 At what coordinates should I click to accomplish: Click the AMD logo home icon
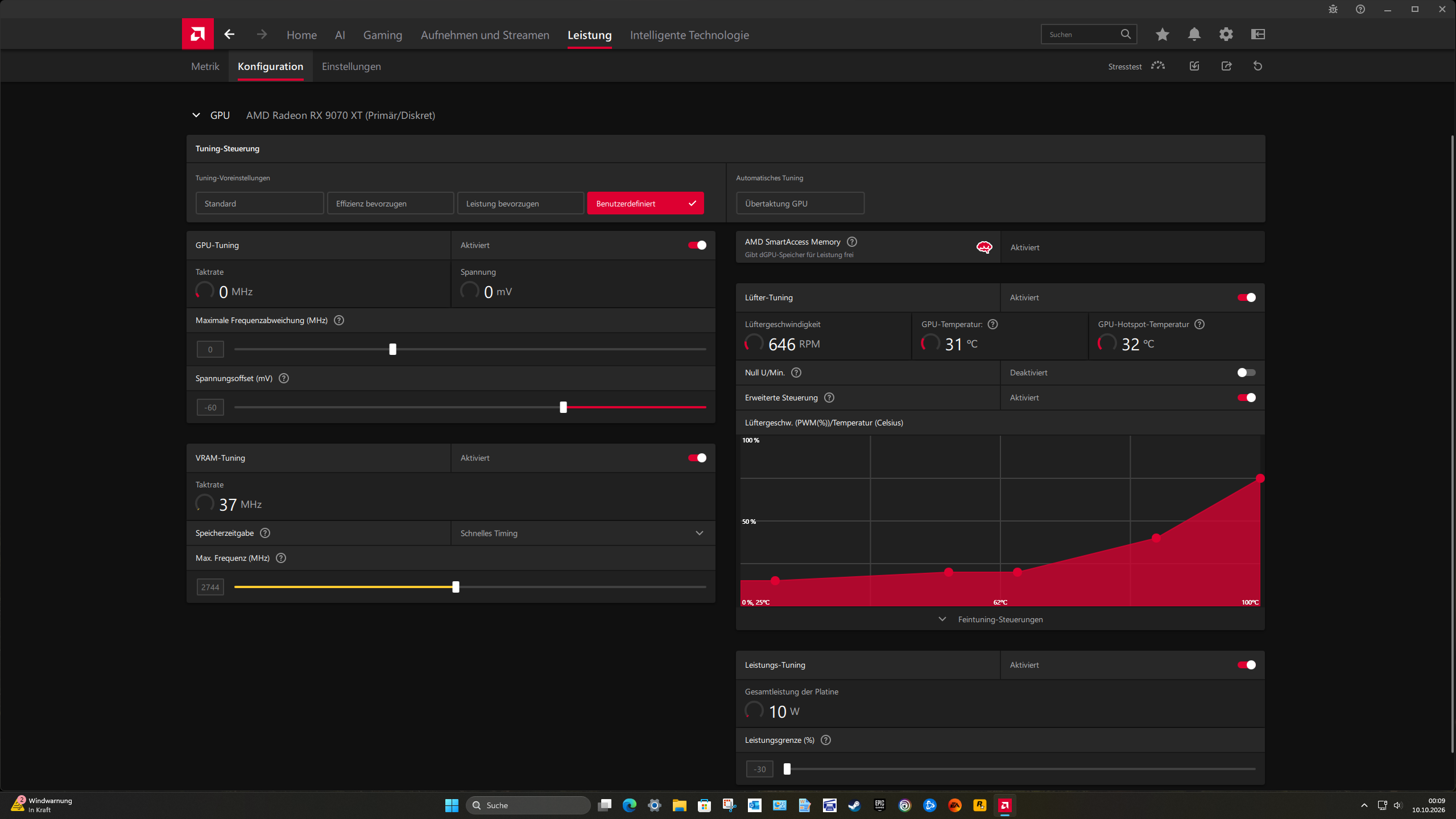197,34
